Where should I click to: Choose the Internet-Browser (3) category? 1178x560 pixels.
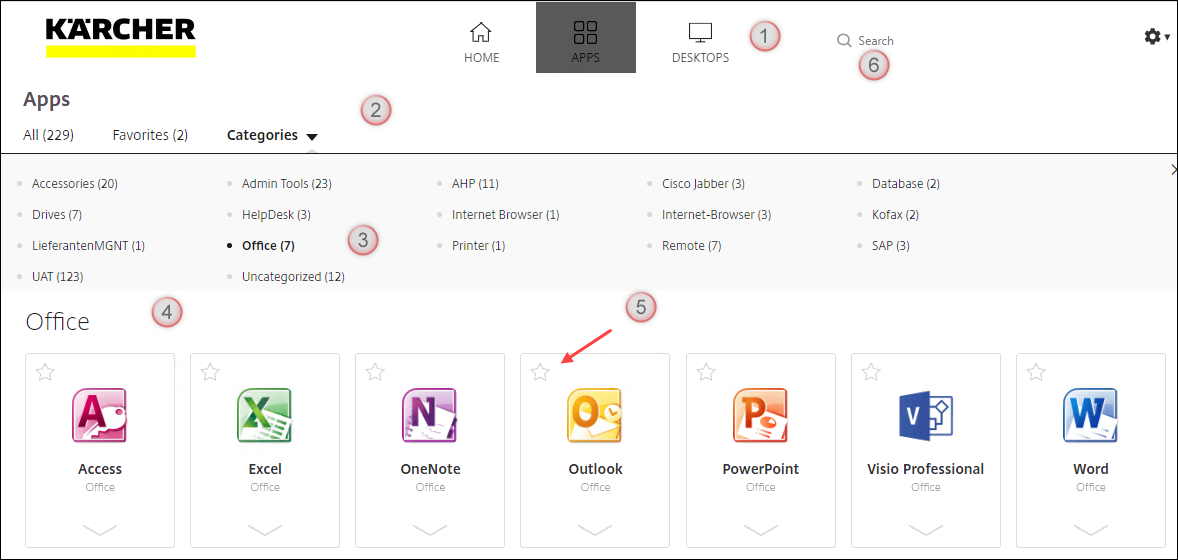pyautogui.click(x=717, y=214)
